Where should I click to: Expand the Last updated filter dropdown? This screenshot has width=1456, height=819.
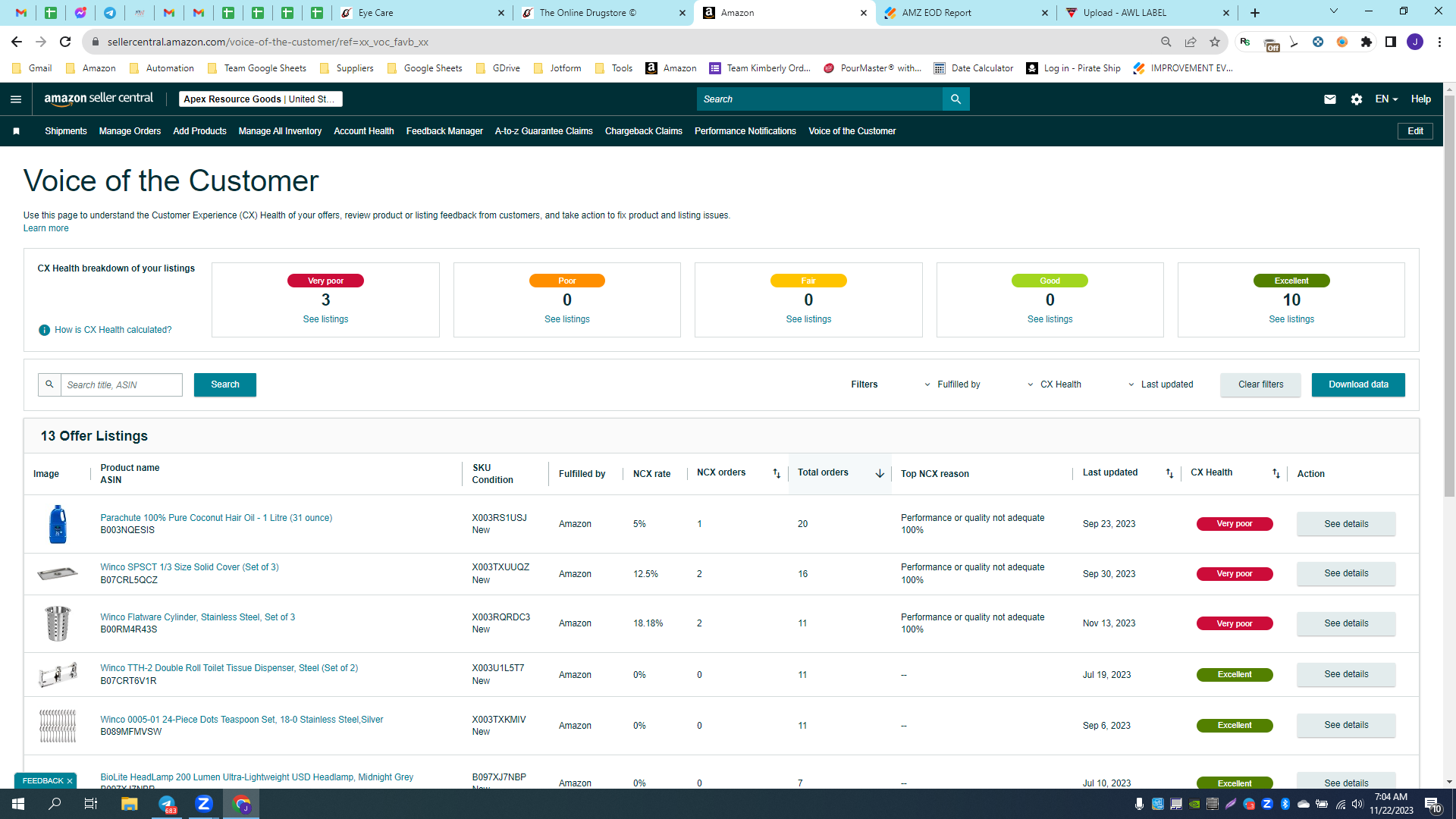point(1160,384)
